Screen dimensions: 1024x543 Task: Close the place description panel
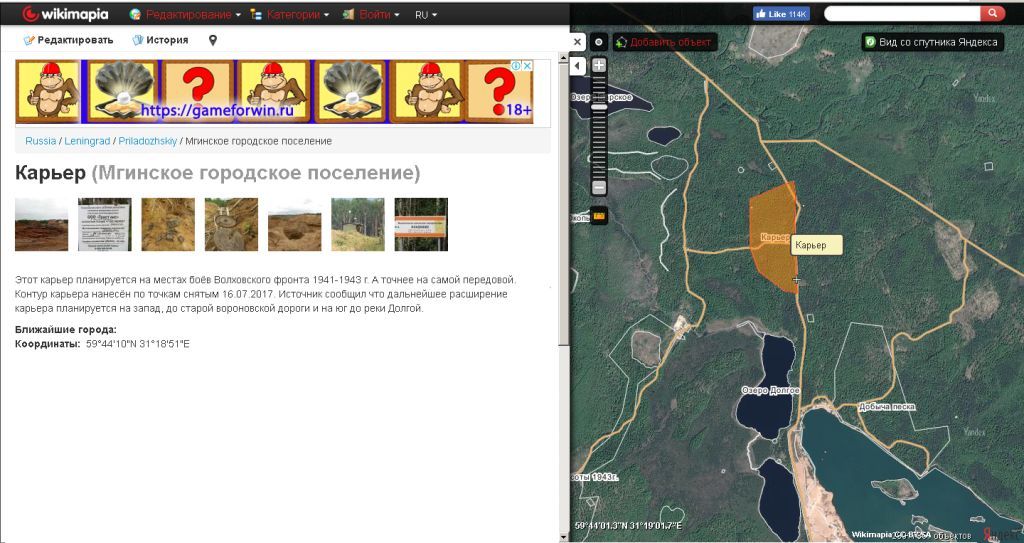(x=577, y=42)
